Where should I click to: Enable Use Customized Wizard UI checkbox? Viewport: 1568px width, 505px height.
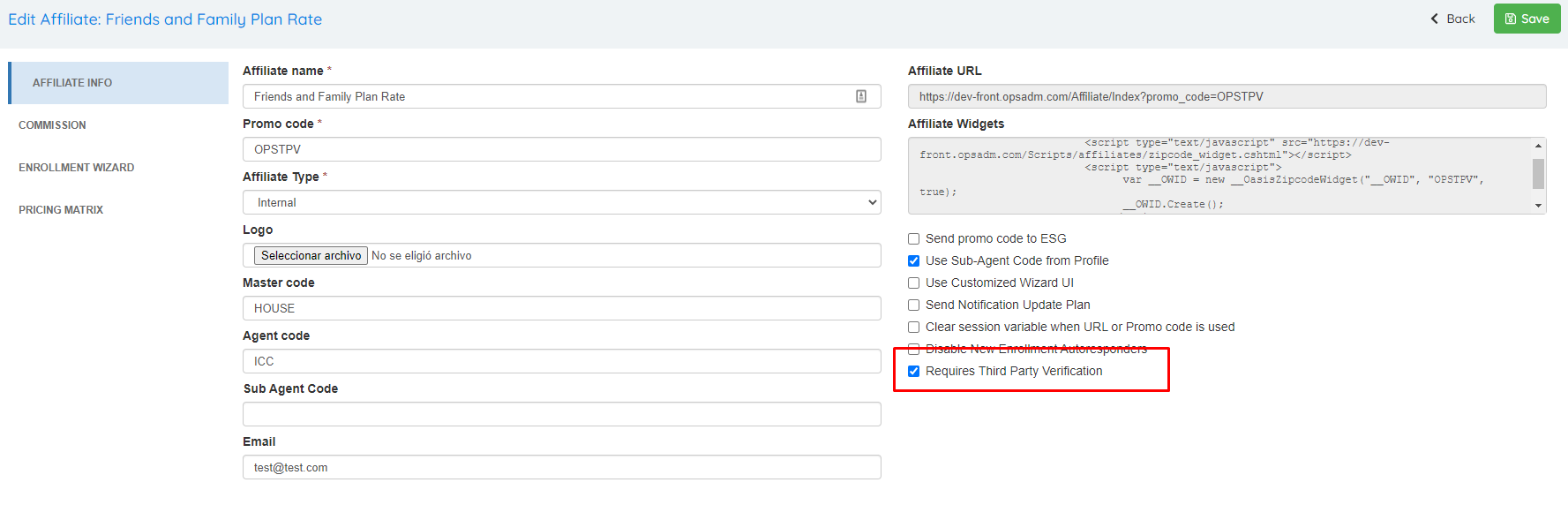click(914, 283)
